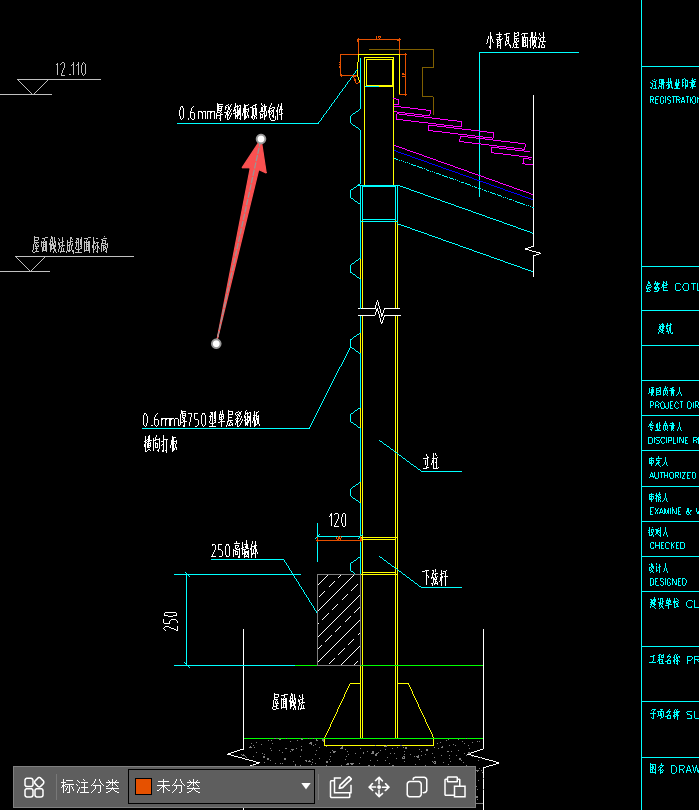Select the move annotation cross-arrow icon
699x810 pixels.
point(379,788)
